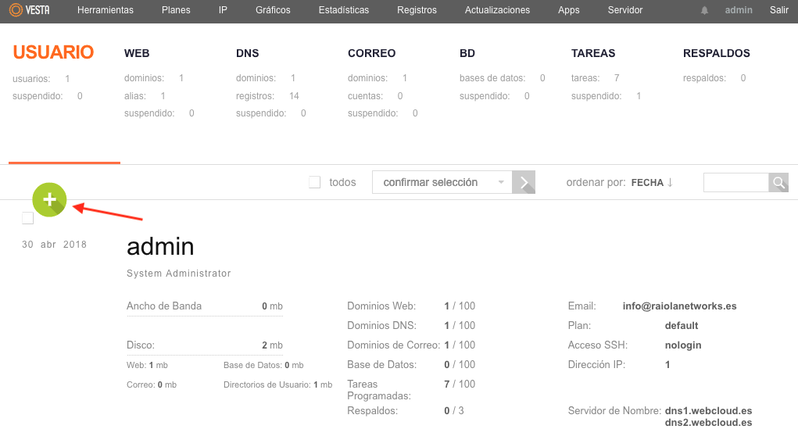
Task: Click dns1.webcloud.es name server
Action: [708, 410]
